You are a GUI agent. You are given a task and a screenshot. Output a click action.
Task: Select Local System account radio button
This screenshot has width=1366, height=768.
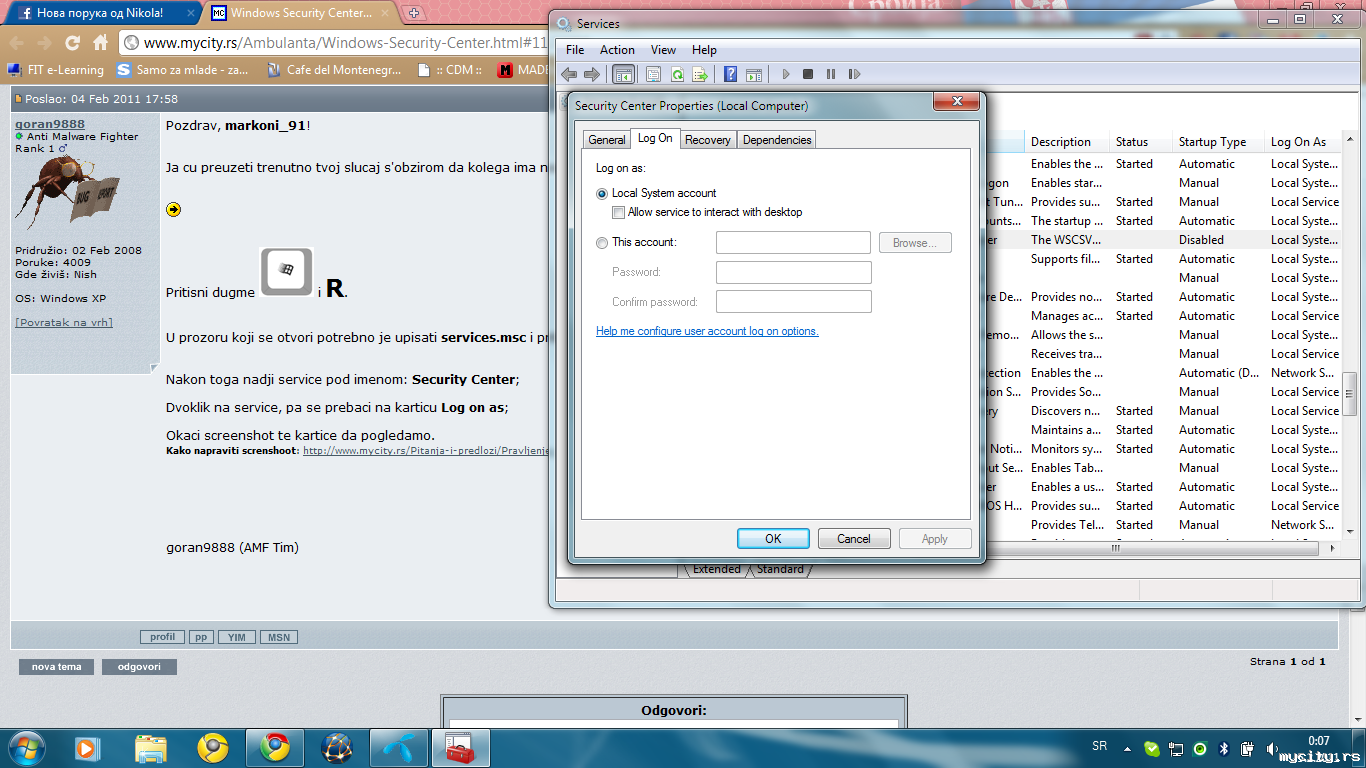602,193
